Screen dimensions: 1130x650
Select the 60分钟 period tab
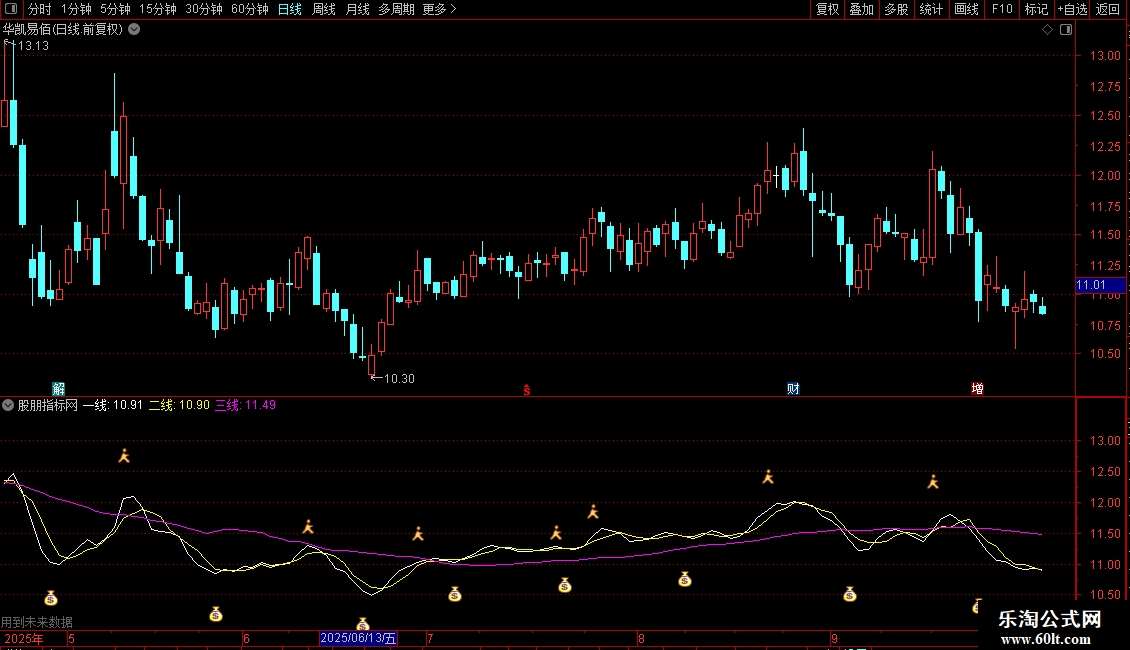tap(249, 9)
